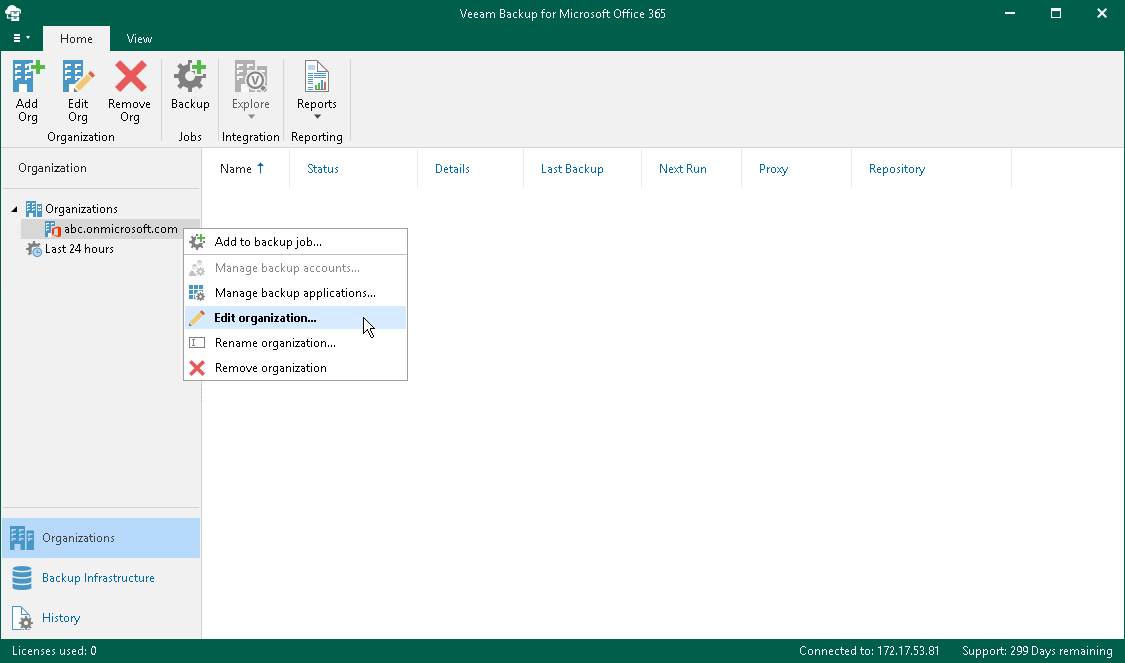Screen dimensions: 1125x663
Task: Click the Add Org ribbon icon
Action: point(27,77)
